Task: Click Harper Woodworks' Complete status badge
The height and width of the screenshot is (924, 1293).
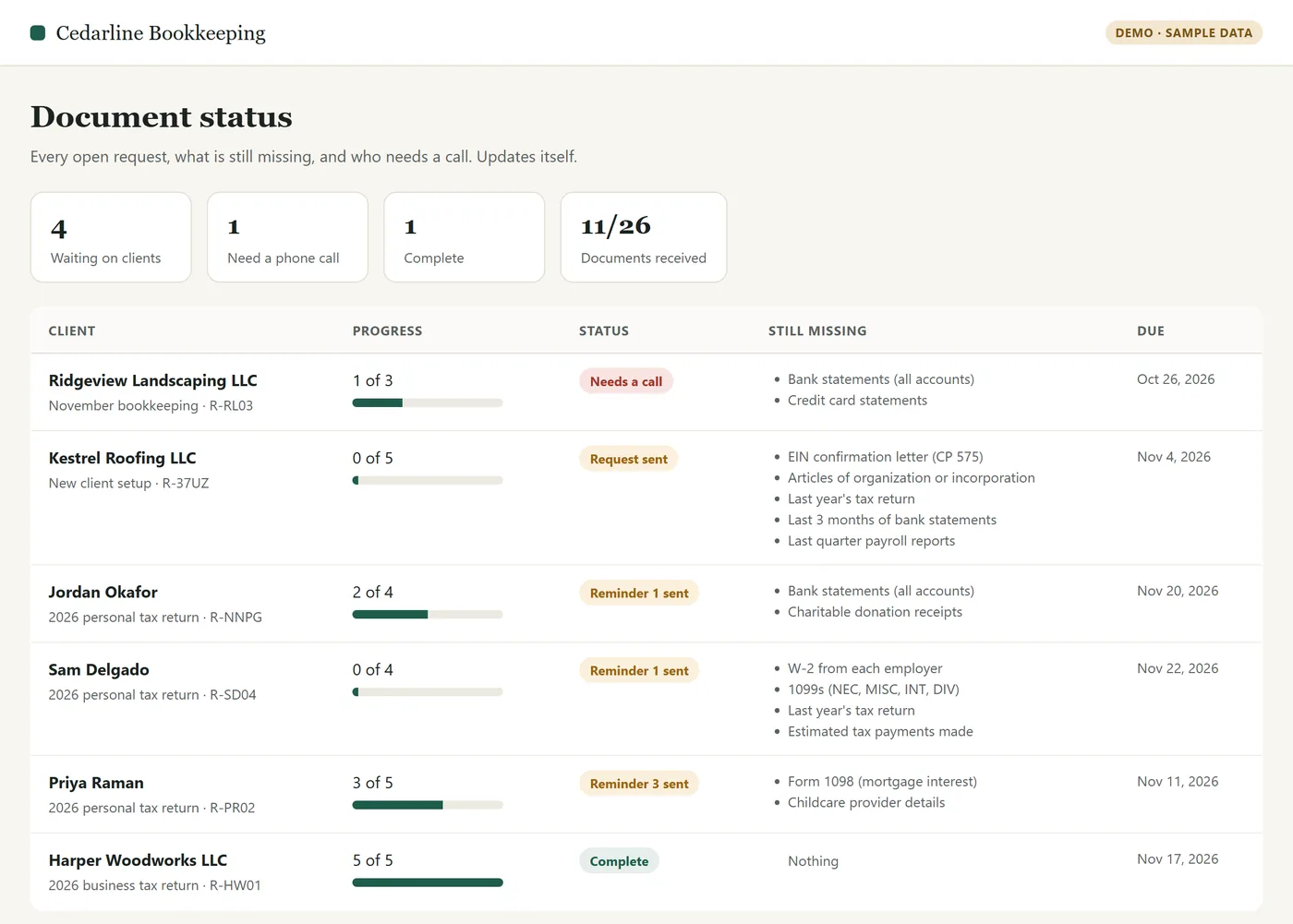Action: coord(619,861)
